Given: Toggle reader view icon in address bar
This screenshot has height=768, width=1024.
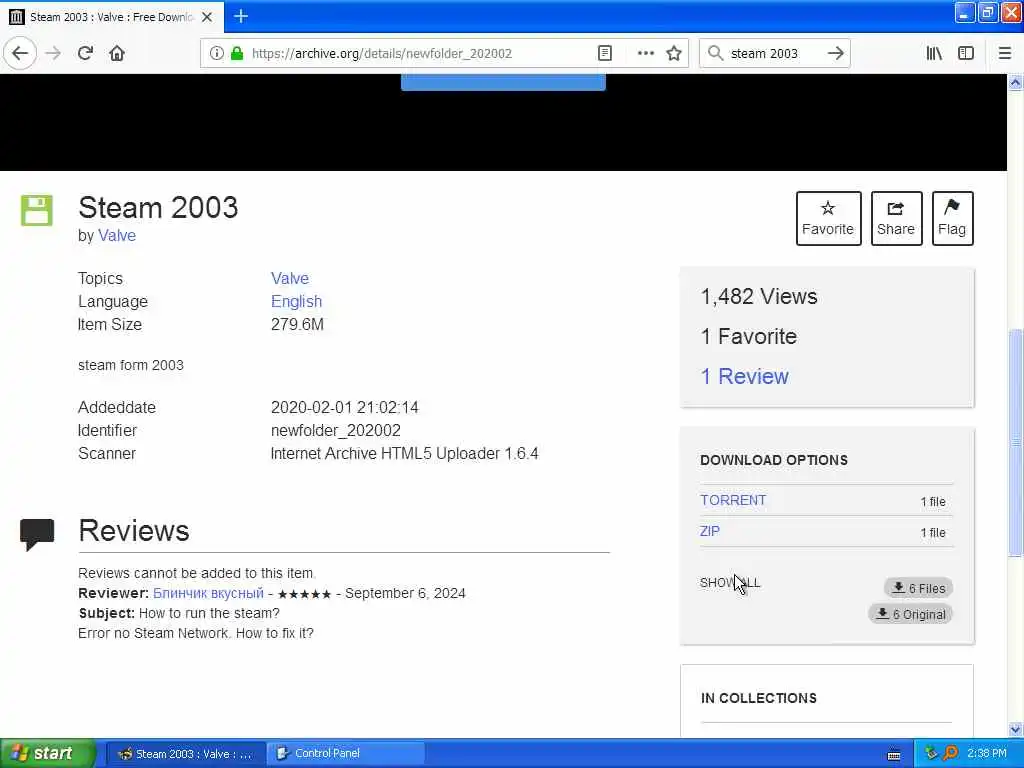Looking at the screenshot, I should tap(605, 53).
